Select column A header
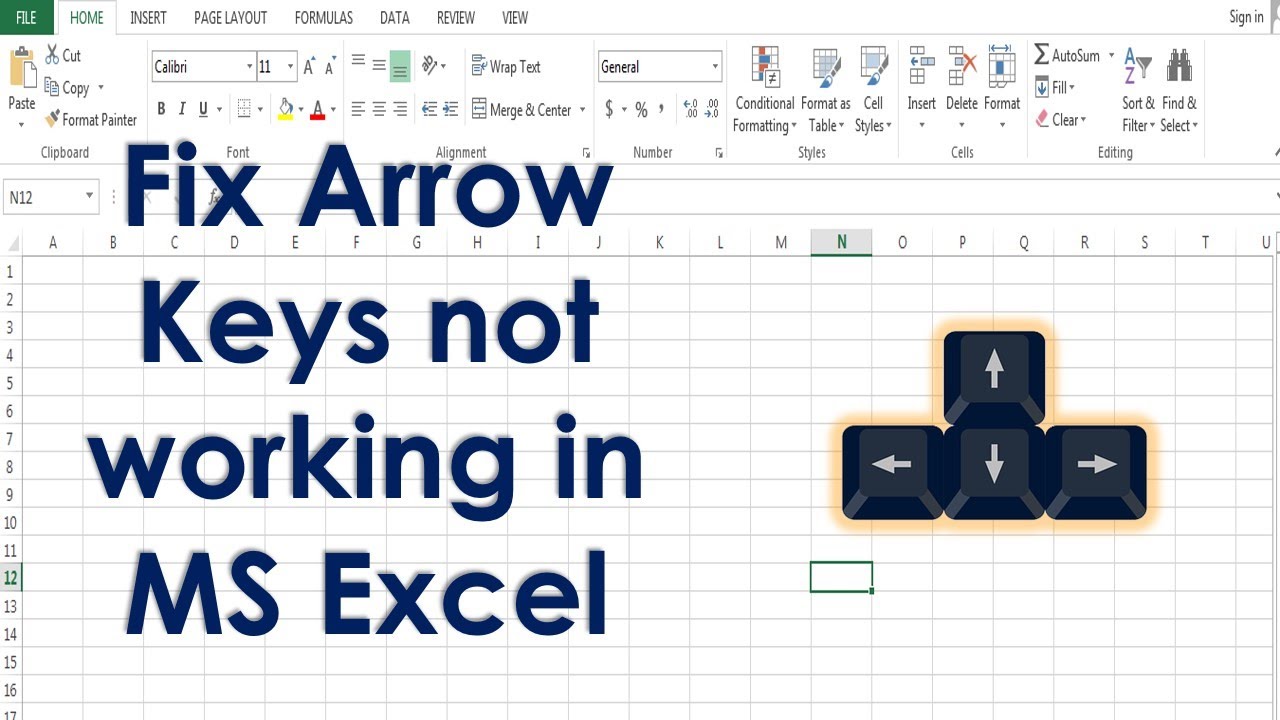 click(52, 242)
